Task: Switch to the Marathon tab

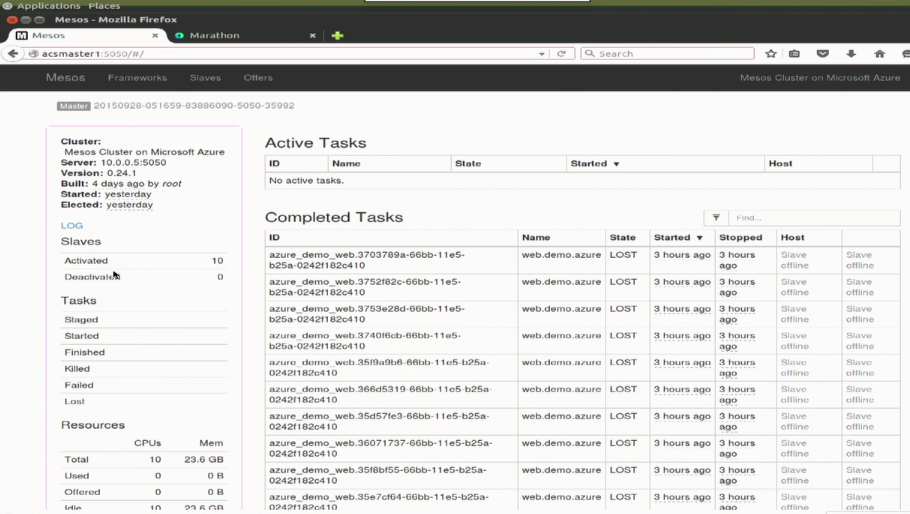Action: [214, 35]
